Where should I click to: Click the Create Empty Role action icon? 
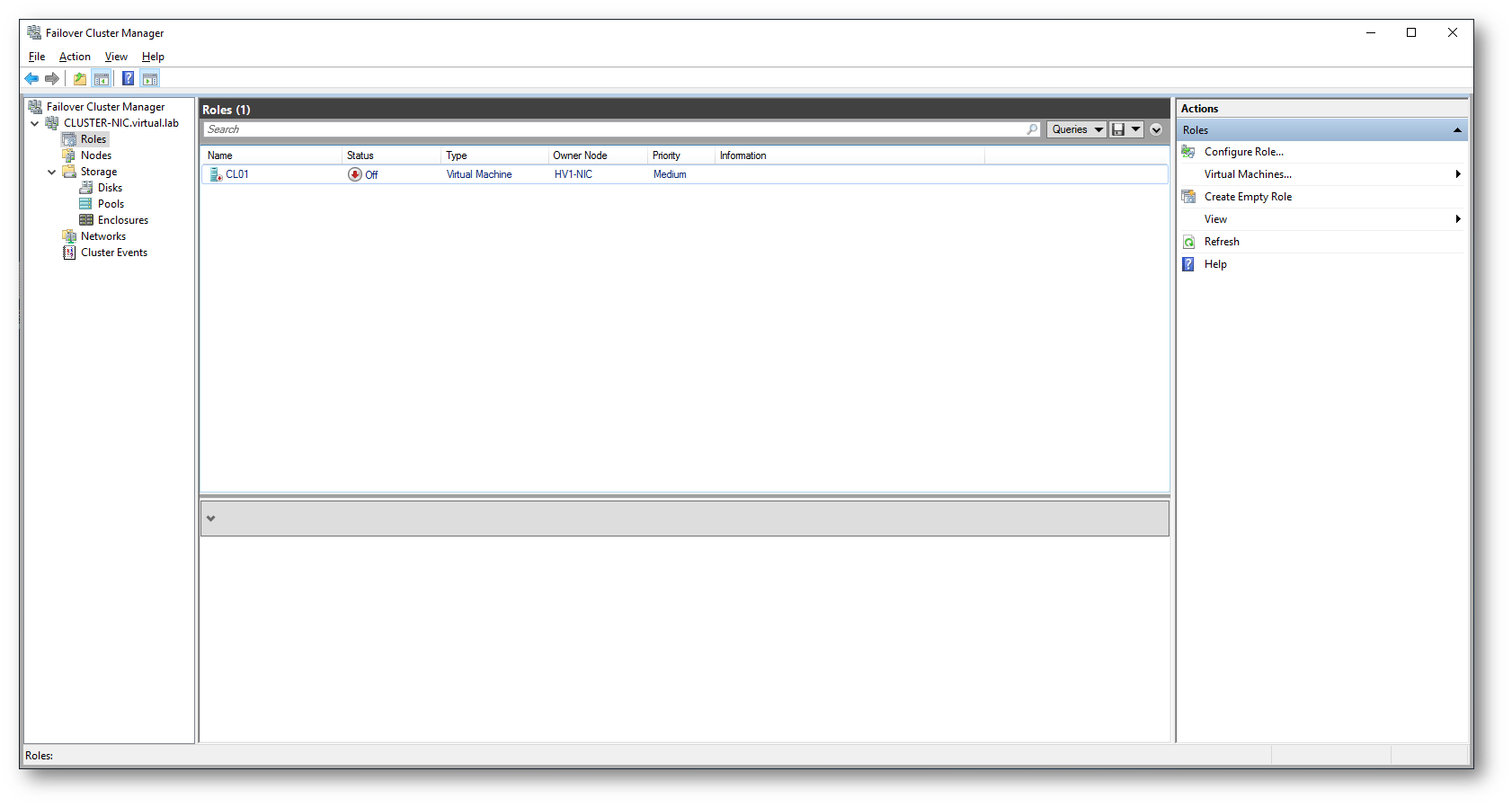coord(1188,197)
